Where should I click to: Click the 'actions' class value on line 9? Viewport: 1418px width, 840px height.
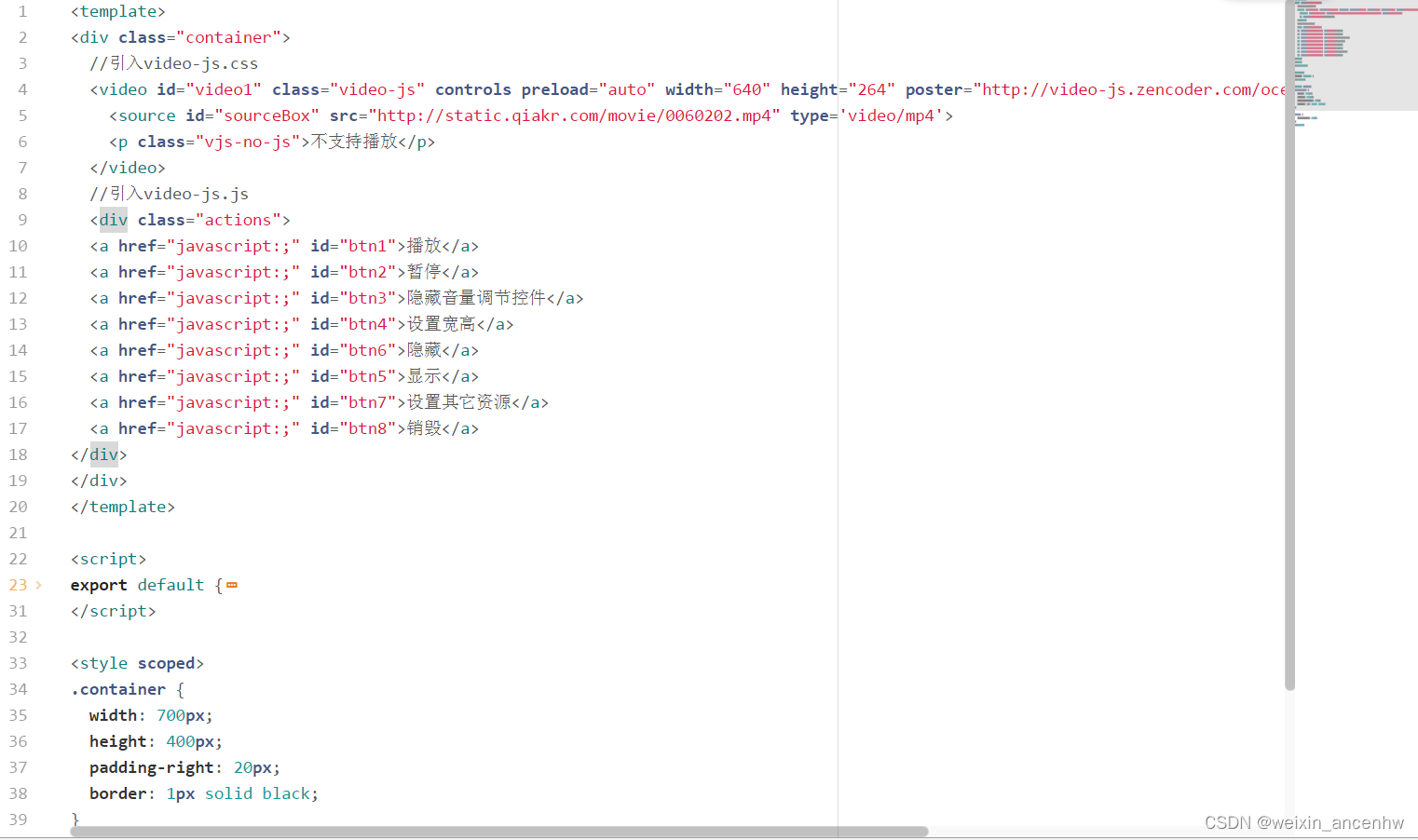tap(238, 220)
